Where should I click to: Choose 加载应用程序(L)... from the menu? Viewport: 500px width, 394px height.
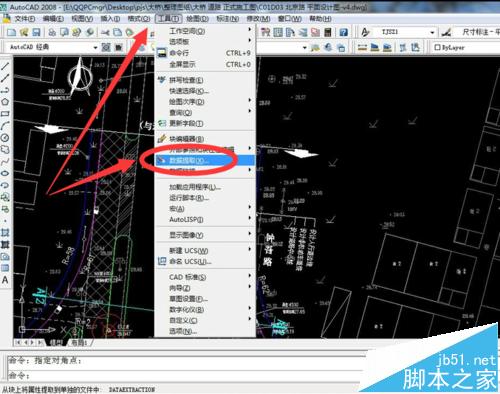[x=205, y=187]
